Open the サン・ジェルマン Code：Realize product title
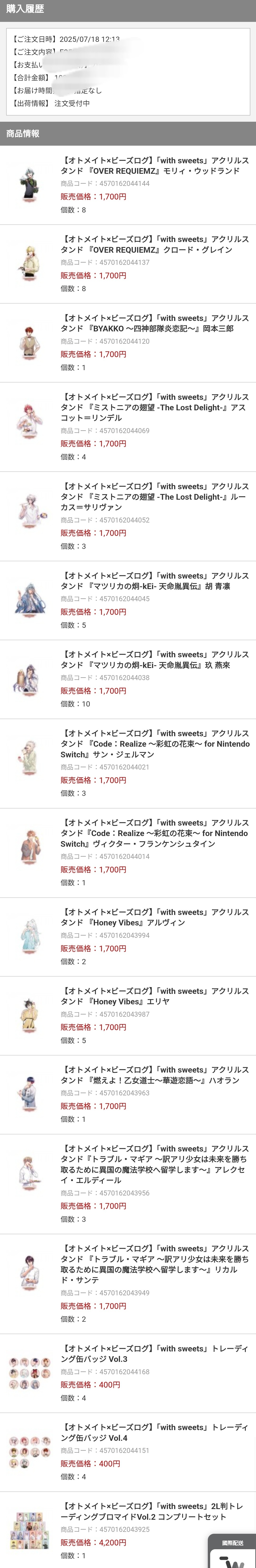The image size is (256, 1568). (x=154, y=744)
